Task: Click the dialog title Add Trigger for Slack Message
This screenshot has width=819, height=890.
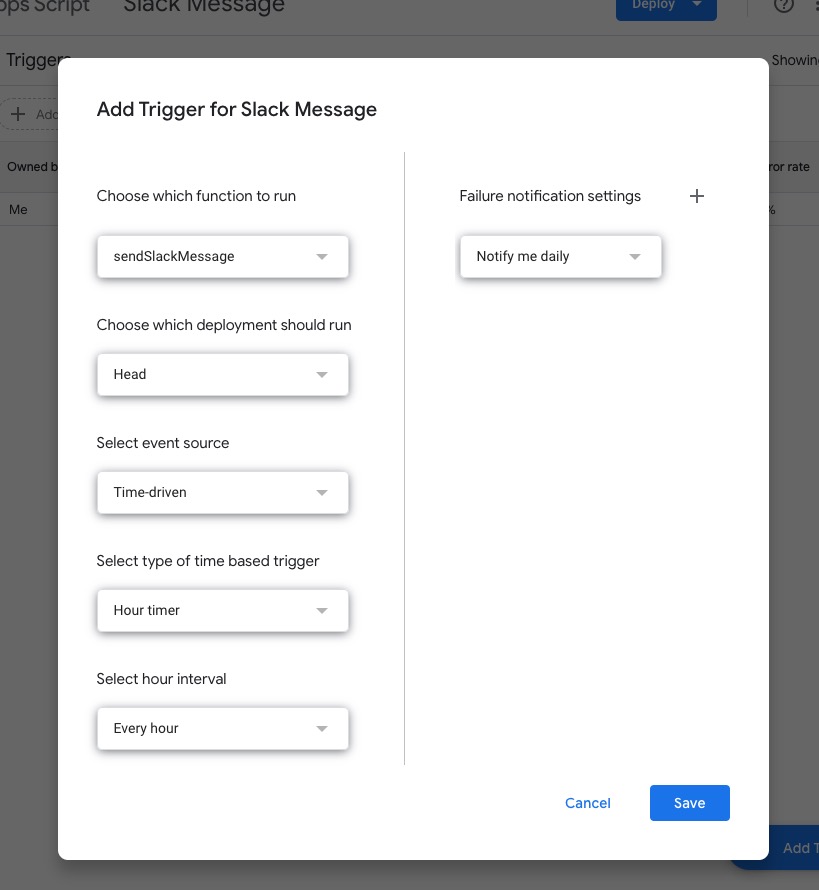Action: tap(237, 109)
